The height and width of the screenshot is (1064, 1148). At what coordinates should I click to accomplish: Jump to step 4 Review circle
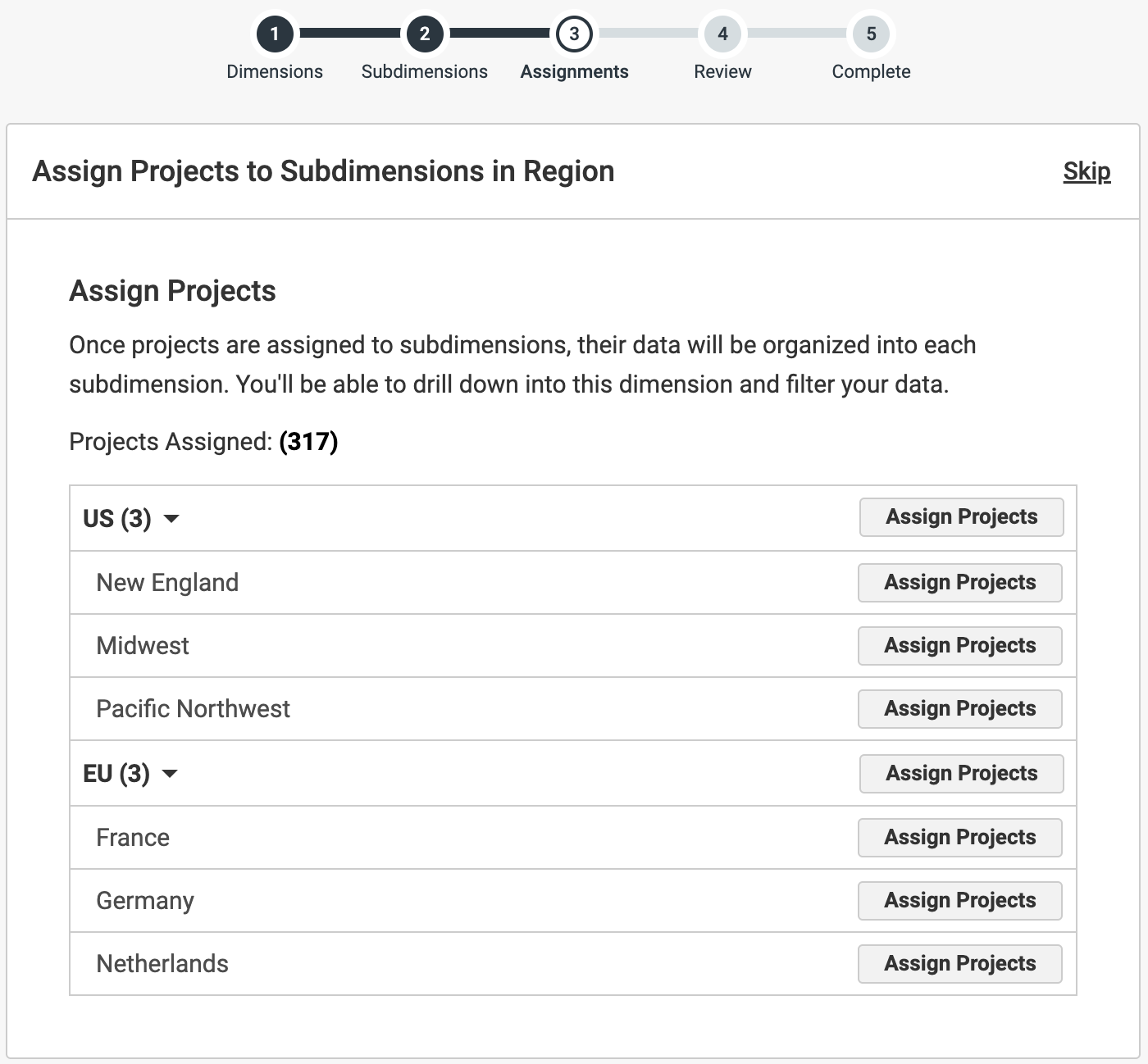(722, 34)
